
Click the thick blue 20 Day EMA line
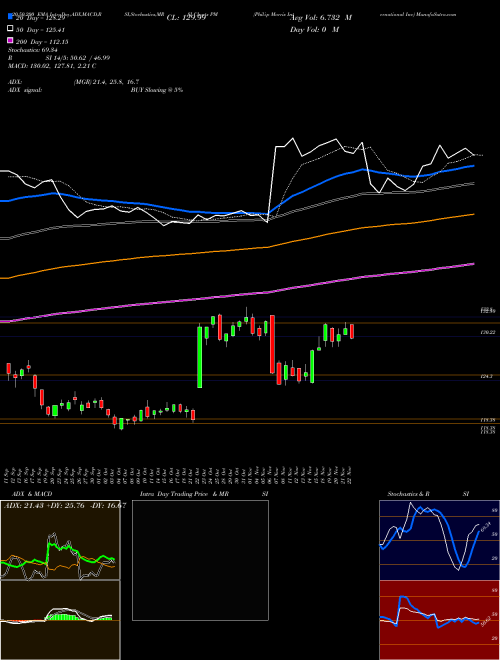tap(236, 213)
